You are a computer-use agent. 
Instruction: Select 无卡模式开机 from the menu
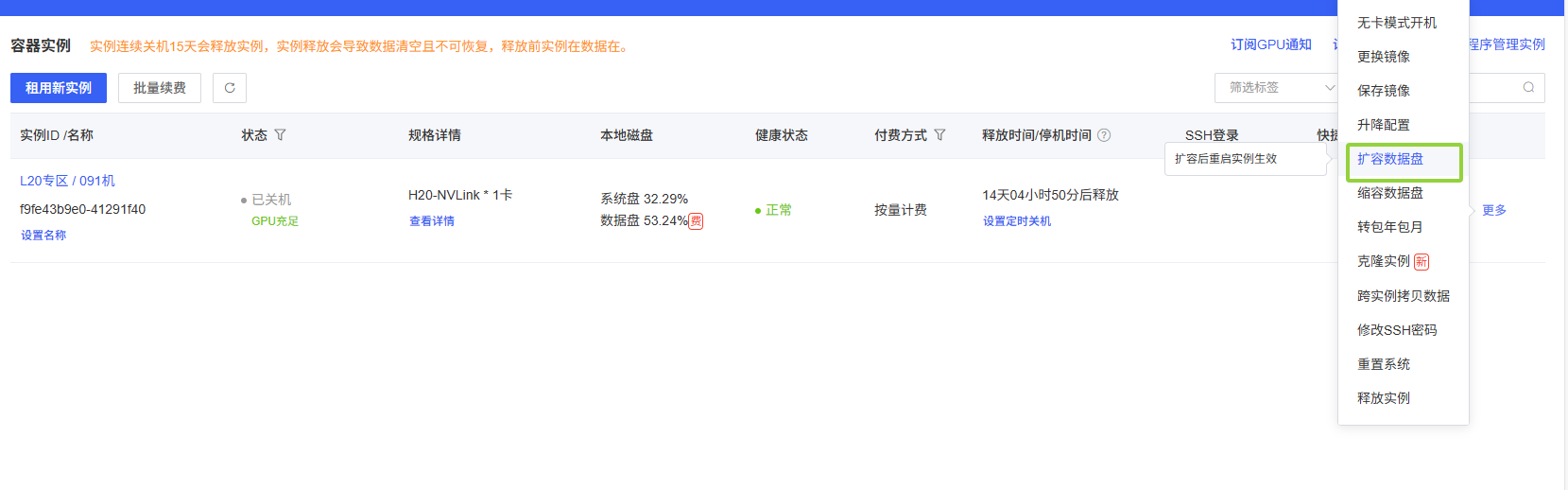pyautogui.click(x=1404, y=23)
